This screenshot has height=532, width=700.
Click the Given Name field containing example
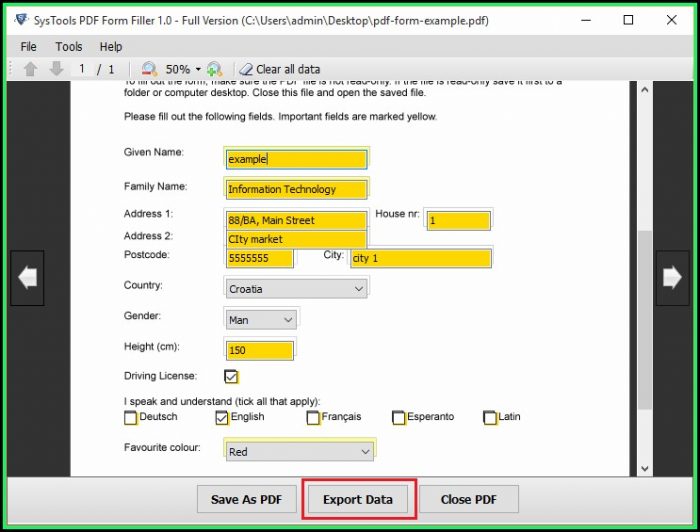pyautogui.click(x=296, y=159)
